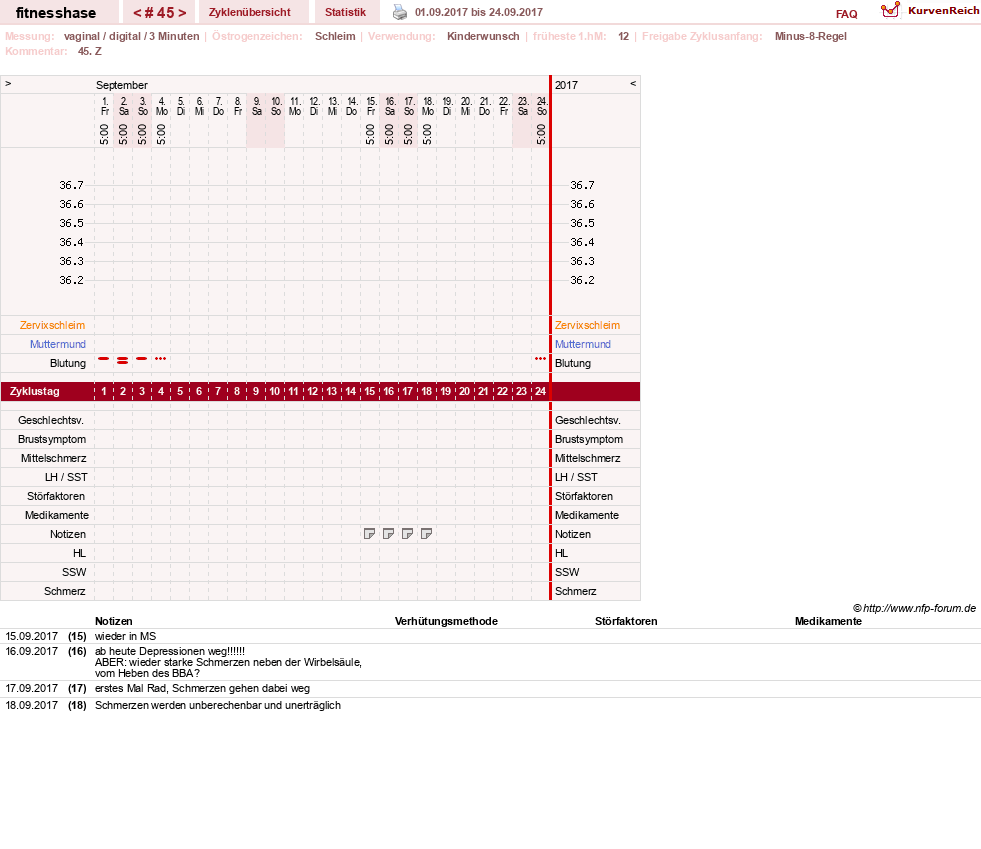Click the Muttermund label on the left

58,344
